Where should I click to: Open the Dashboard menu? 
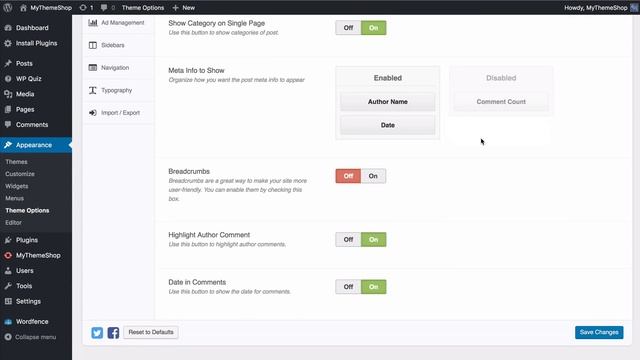tap(32, 28)
